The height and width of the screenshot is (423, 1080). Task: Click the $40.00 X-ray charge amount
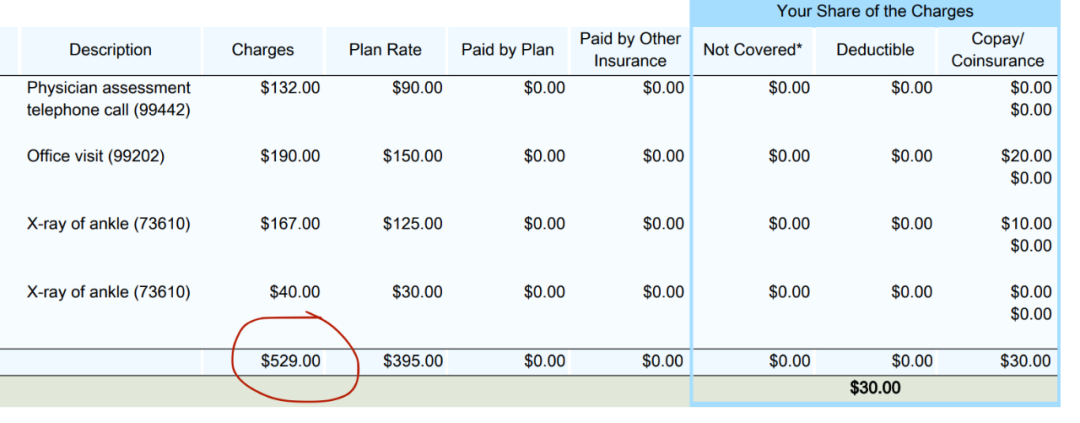point(294,292)
